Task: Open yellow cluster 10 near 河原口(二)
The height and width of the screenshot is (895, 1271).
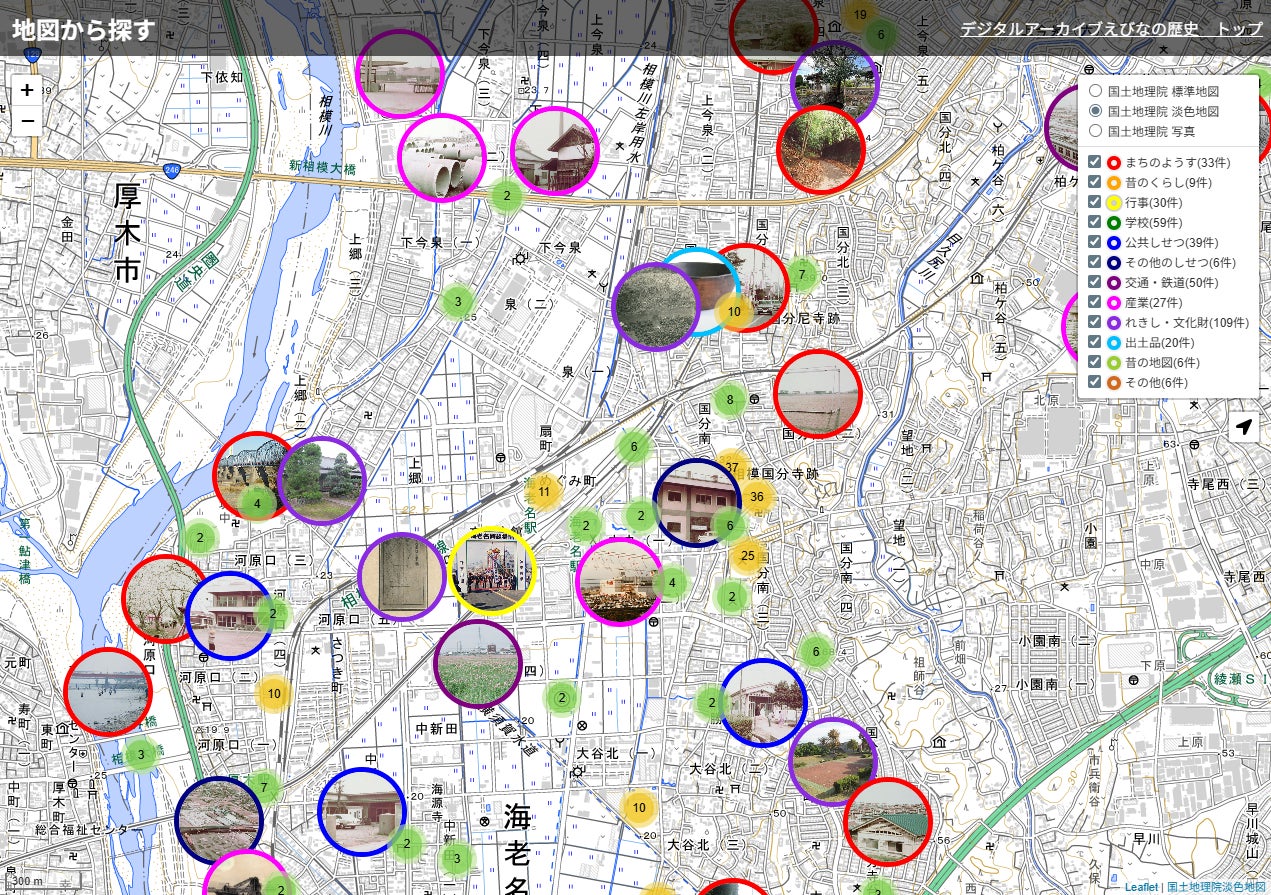Action: 274,693
